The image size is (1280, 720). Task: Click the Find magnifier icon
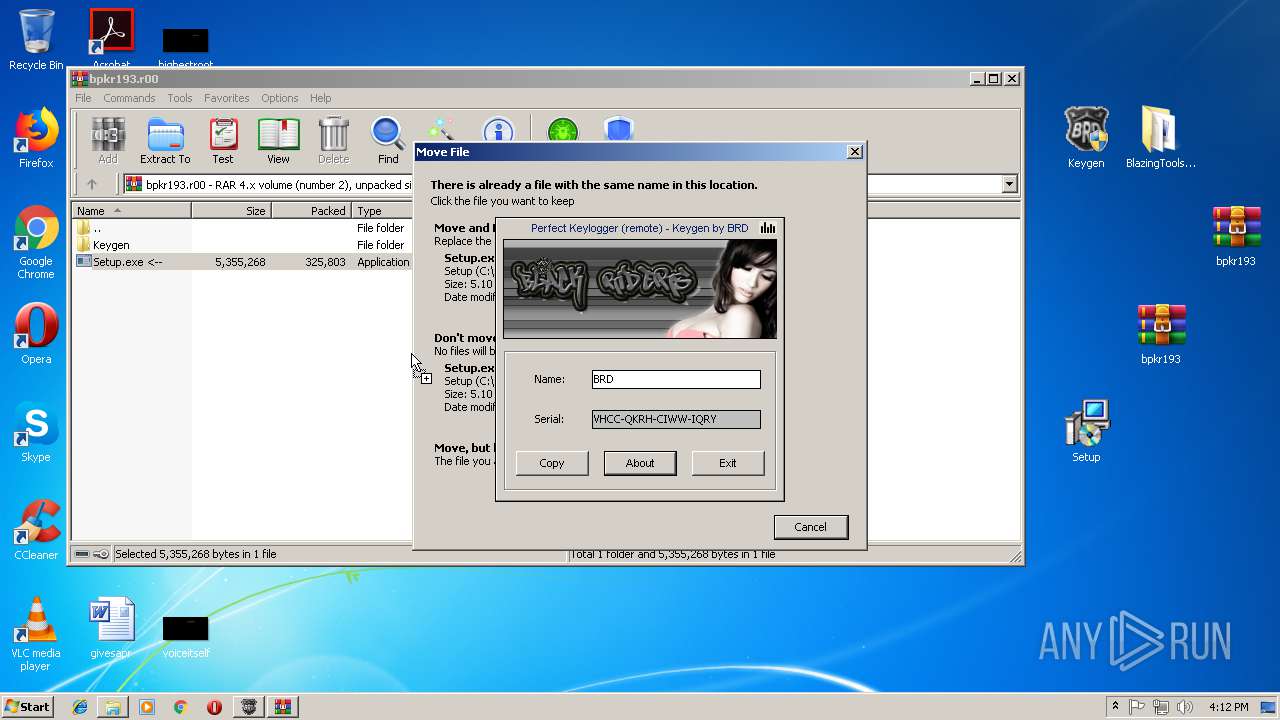pyautogui.click(x=388, y=141)
